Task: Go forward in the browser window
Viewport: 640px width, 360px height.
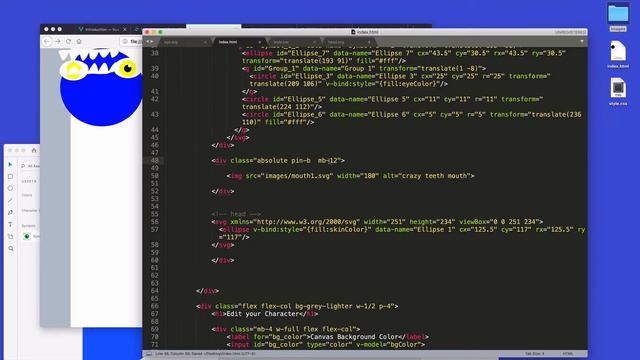Action: 58,41
